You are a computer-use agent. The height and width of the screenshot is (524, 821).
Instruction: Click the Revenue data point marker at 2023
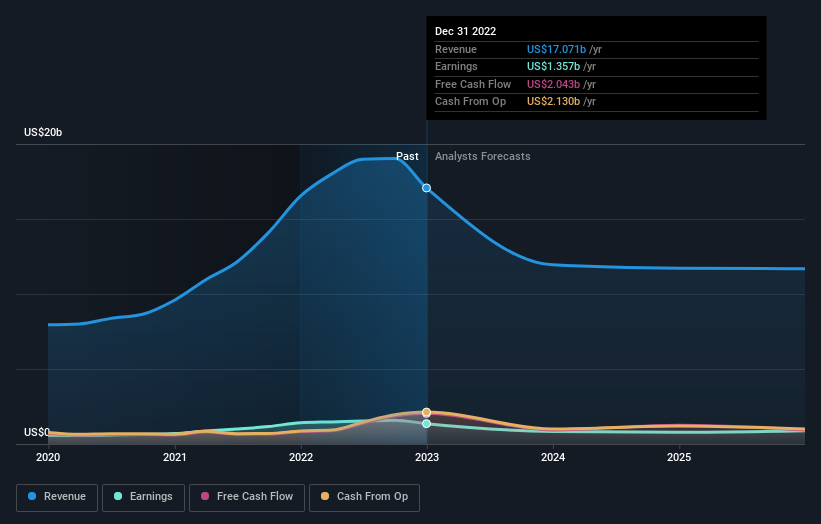tap(427, 188)
